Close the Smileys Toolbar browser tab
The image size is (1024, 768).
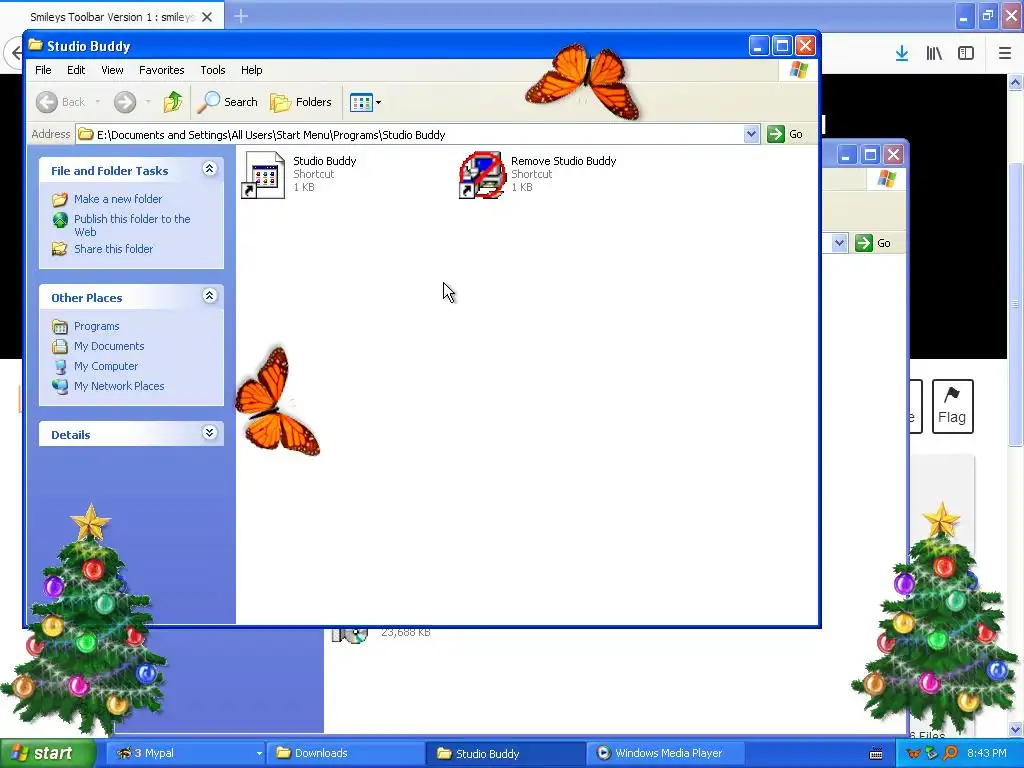click(207, 17)
